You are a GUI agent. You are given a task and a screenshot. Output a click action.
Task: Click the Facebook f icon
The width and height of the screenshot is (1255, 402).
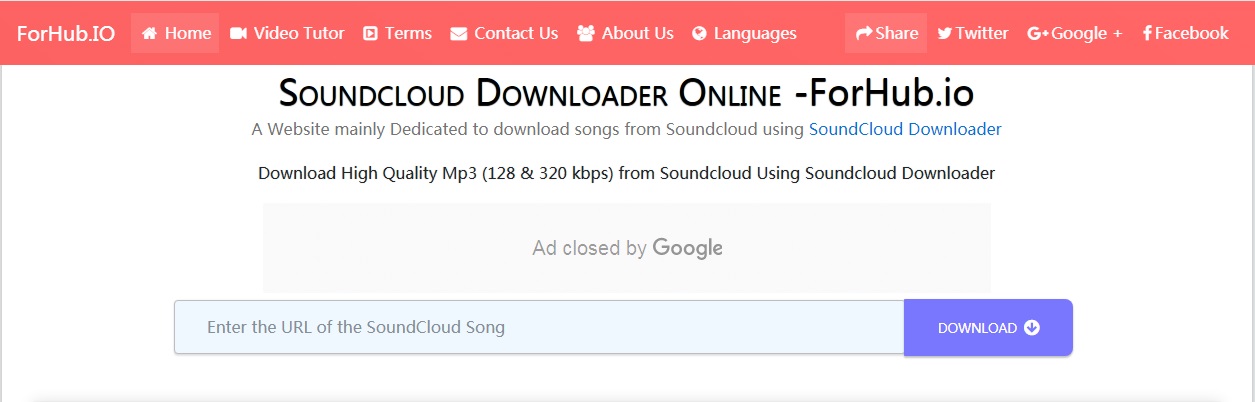pos(1147,33)
